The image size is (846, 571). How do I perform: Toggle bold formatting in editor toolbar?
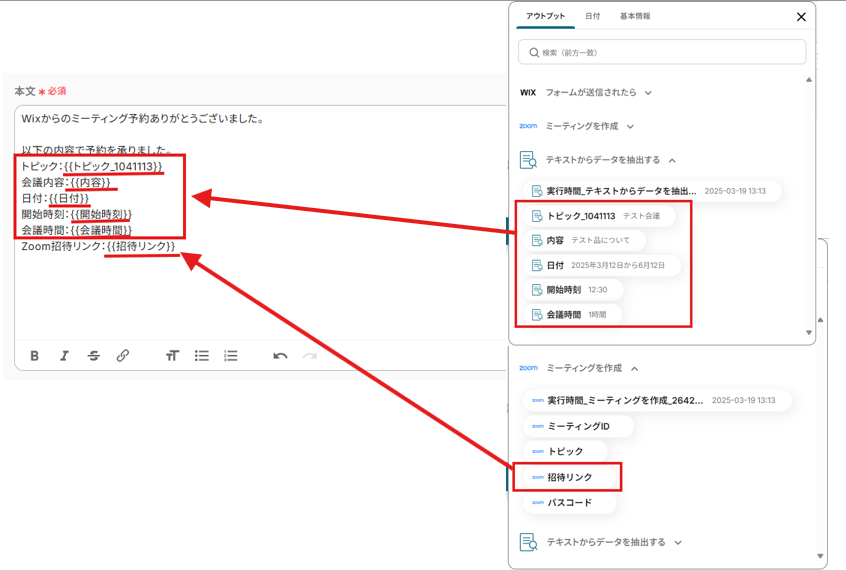pos(35,356)
